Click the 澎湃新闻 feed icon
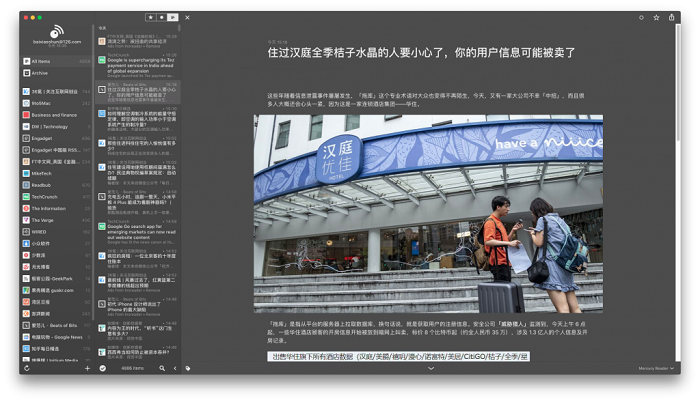 click(x=26, y=314)
